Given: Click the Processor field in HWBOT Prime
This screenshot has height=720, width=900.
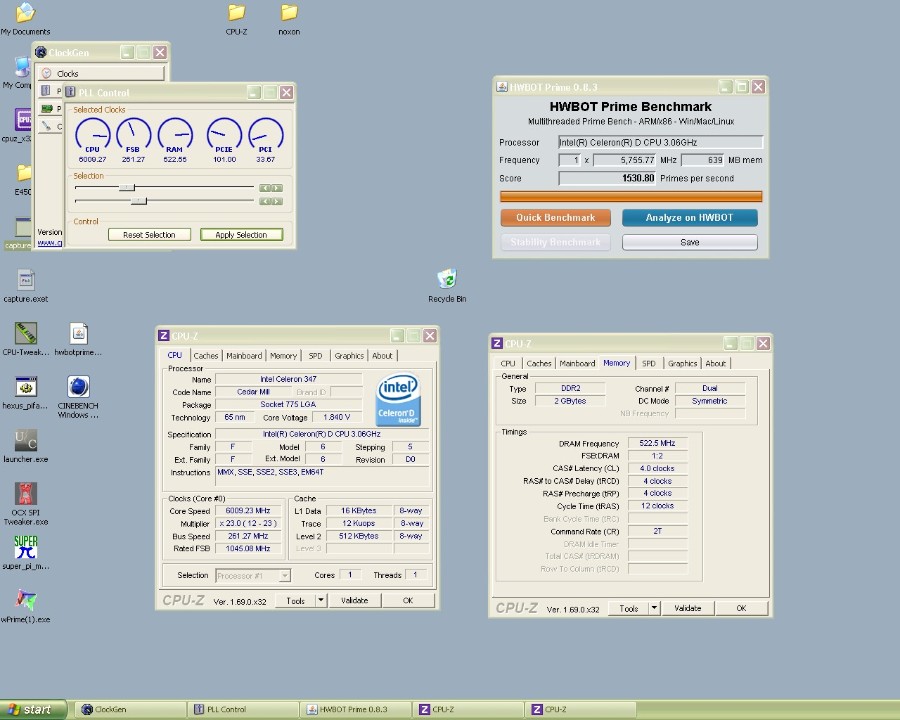Looking at the screenshot, I should click(x=661, y=142).
